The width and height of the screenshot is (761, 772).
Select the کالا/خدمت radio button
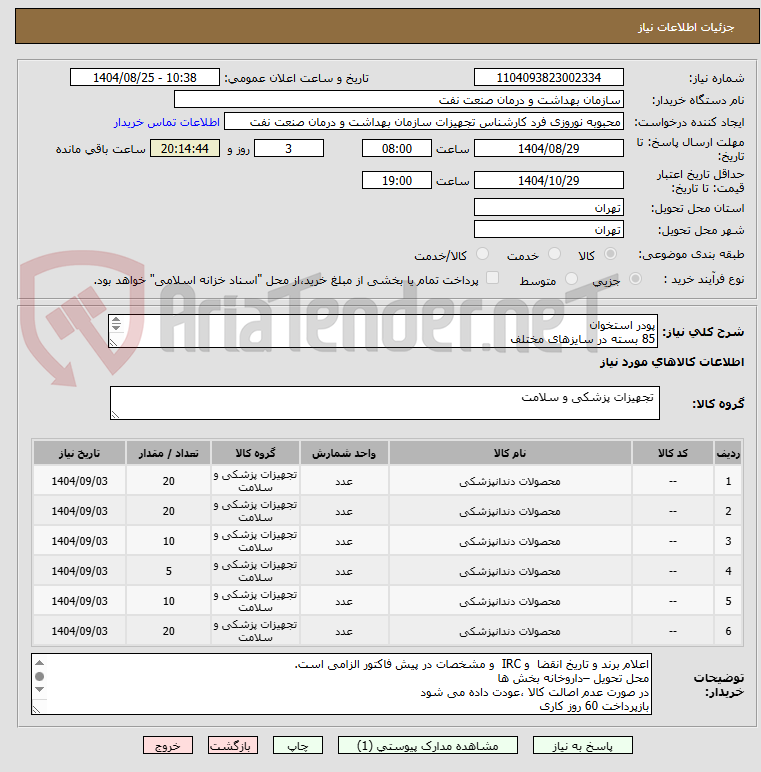(482, 254)
